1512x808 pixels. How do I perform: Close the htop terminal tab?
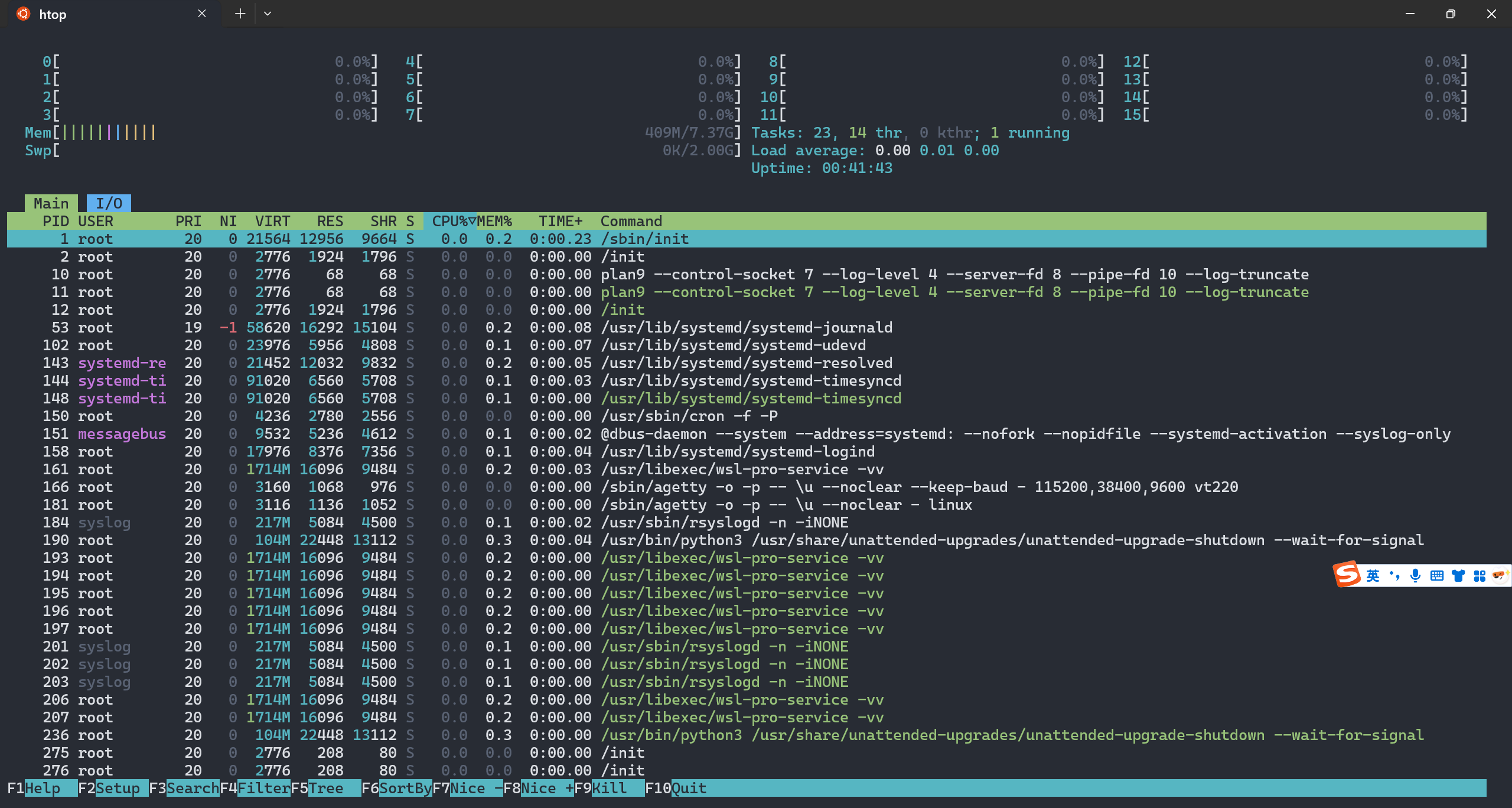pos(202,14)
